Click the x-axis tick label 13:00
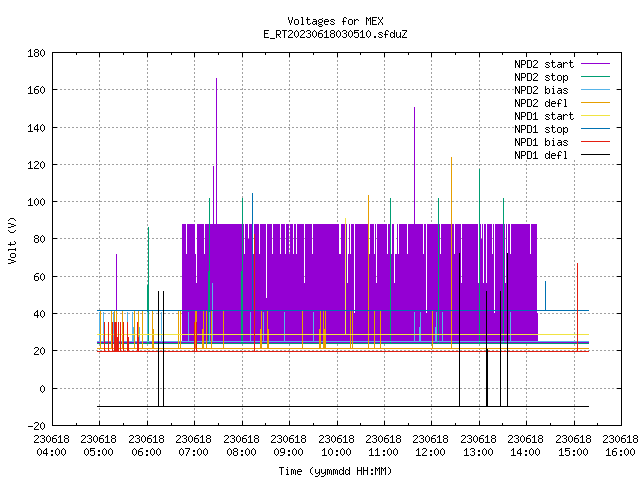This screenshot has height=480, width=640. (x=478, y=452)
